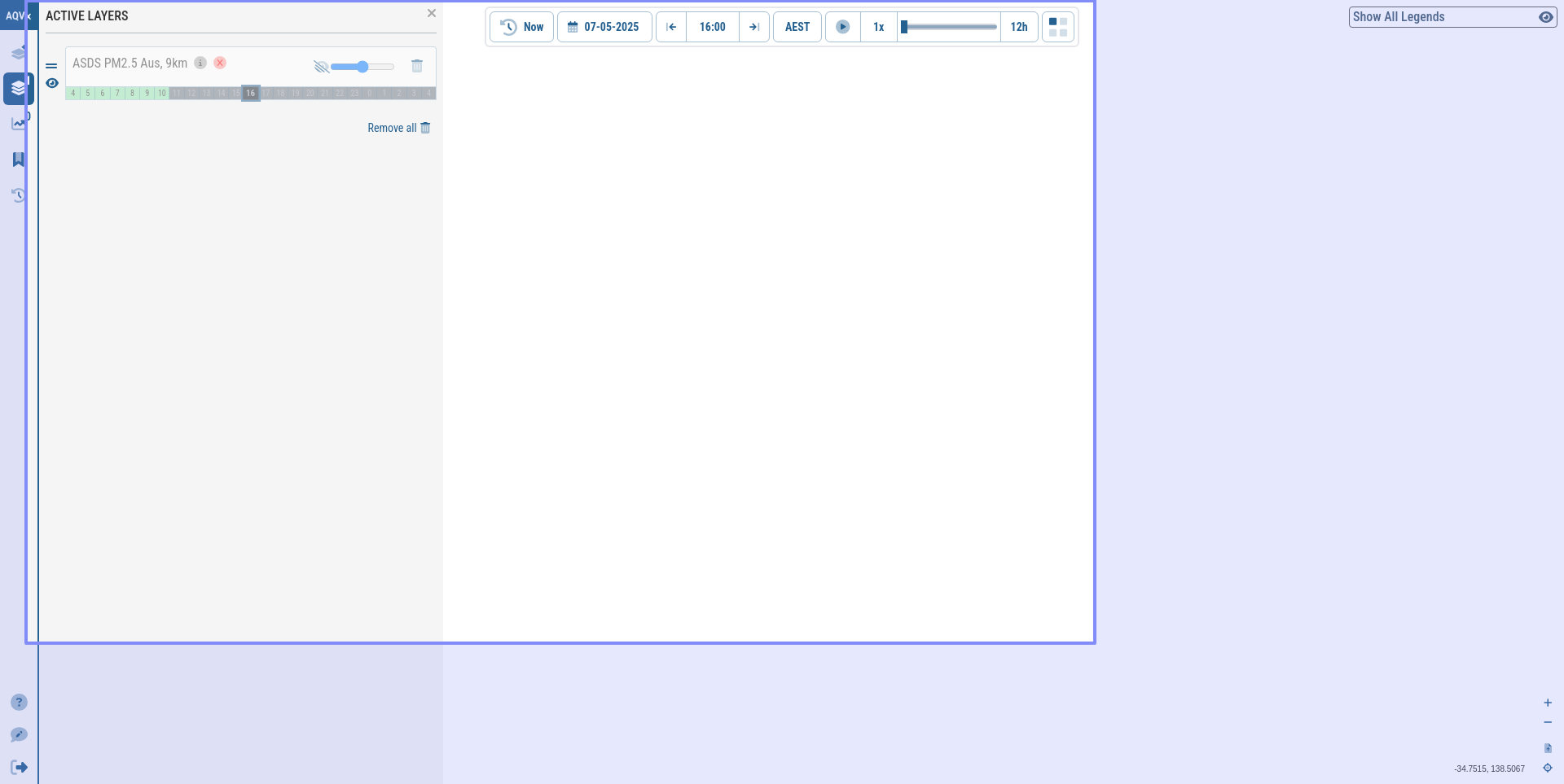Toggle Show All Legends eye

point(1545,17)
